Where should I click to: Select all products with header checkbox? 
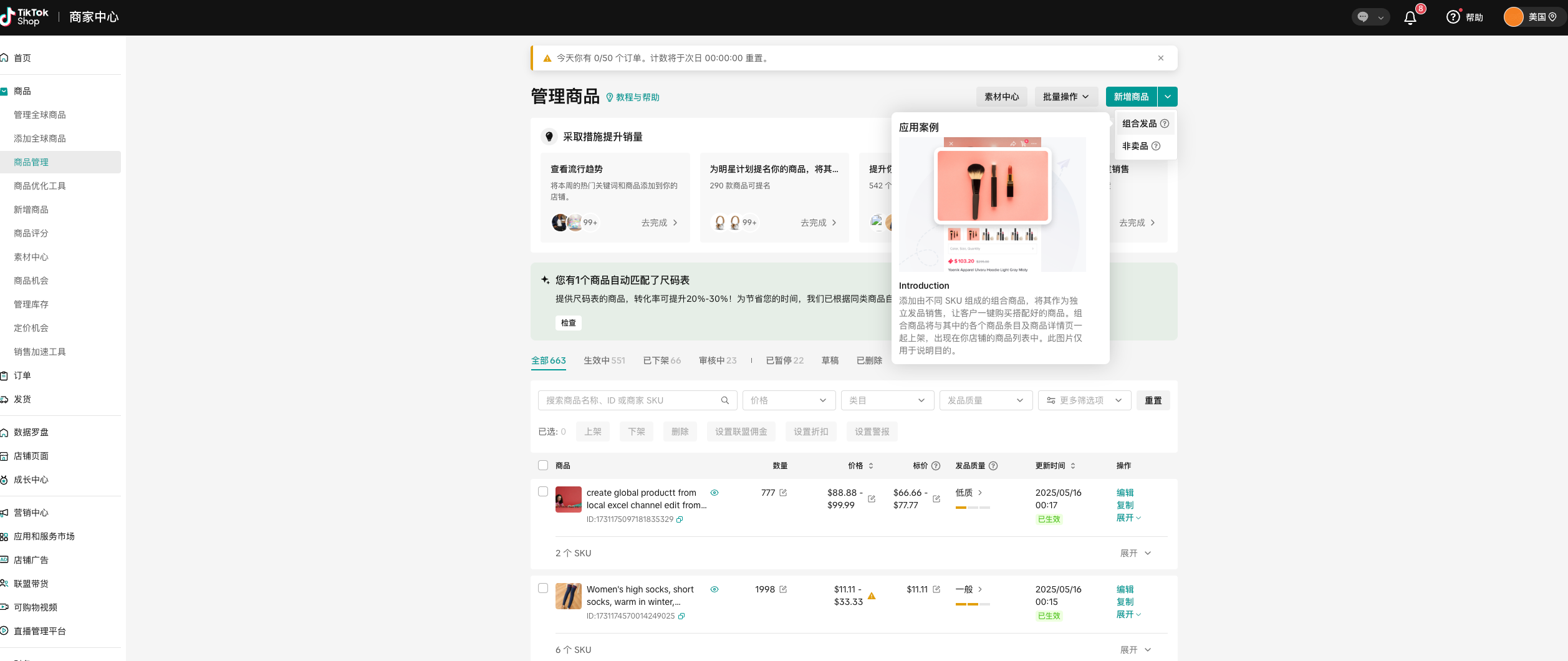click(x=543, y=465)
